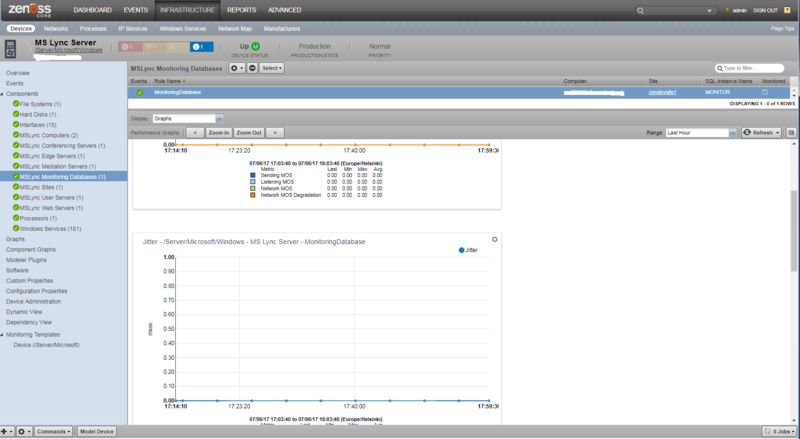800x439 pixels.
Task: Click the orange Network MOS Degradation legend swatch
Action: click(x=253, y=195)
